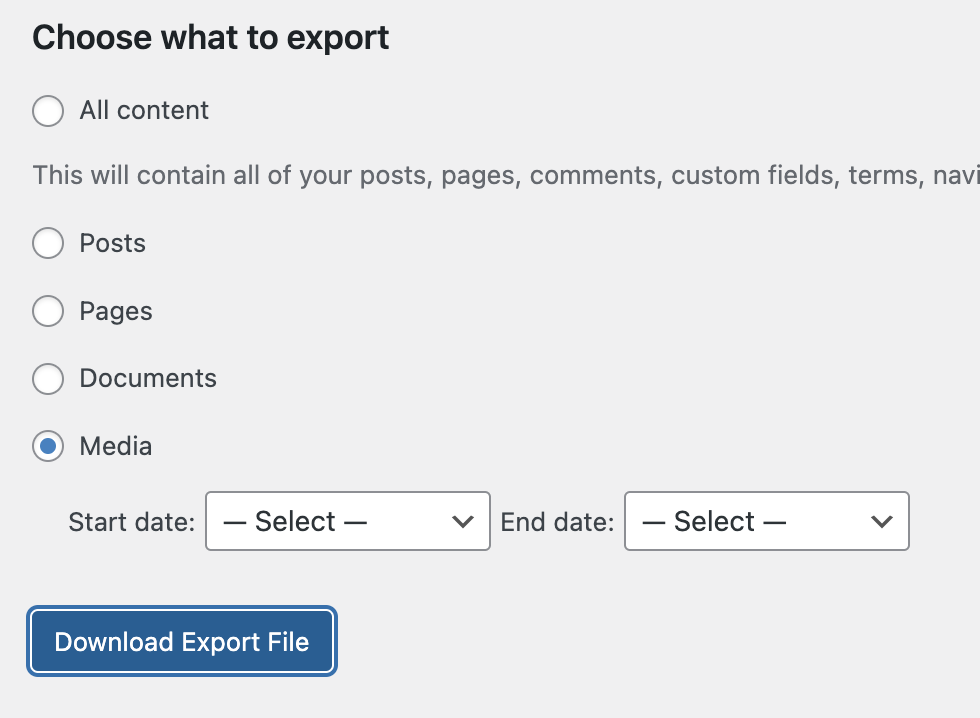Click the "Choose what to export" heading
Viewport: 980px width, 718px height.
(210, 37)
